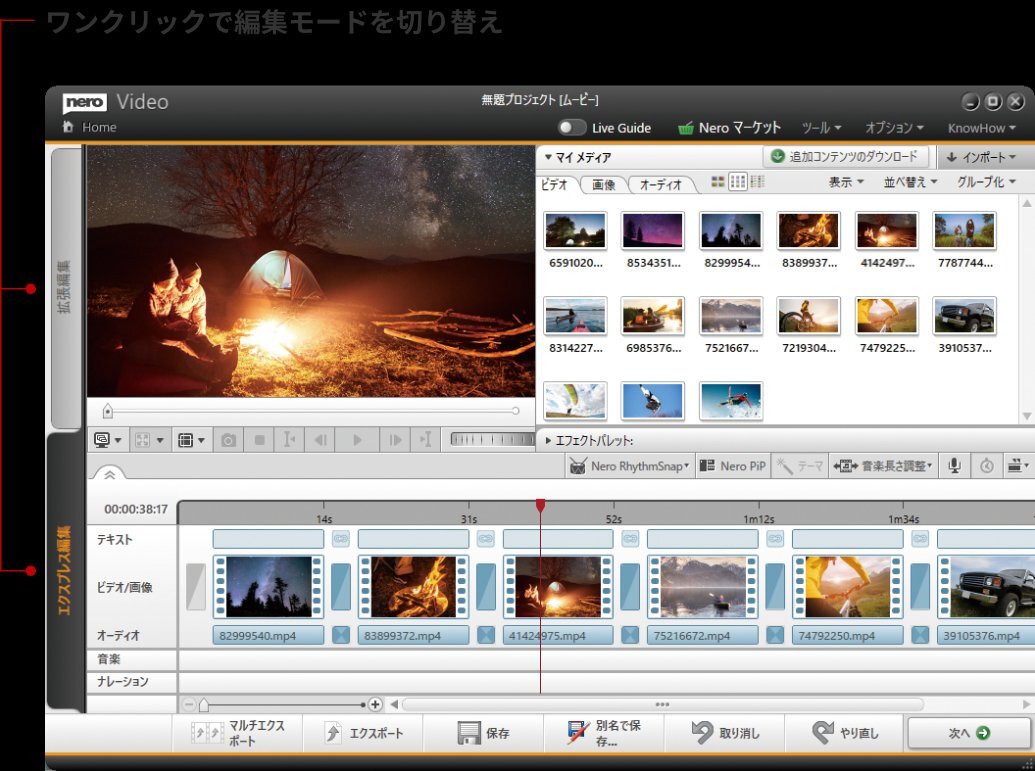Click the Home icon in header
This screenshot has width=1035, height=771.
(x=68, y=128)
